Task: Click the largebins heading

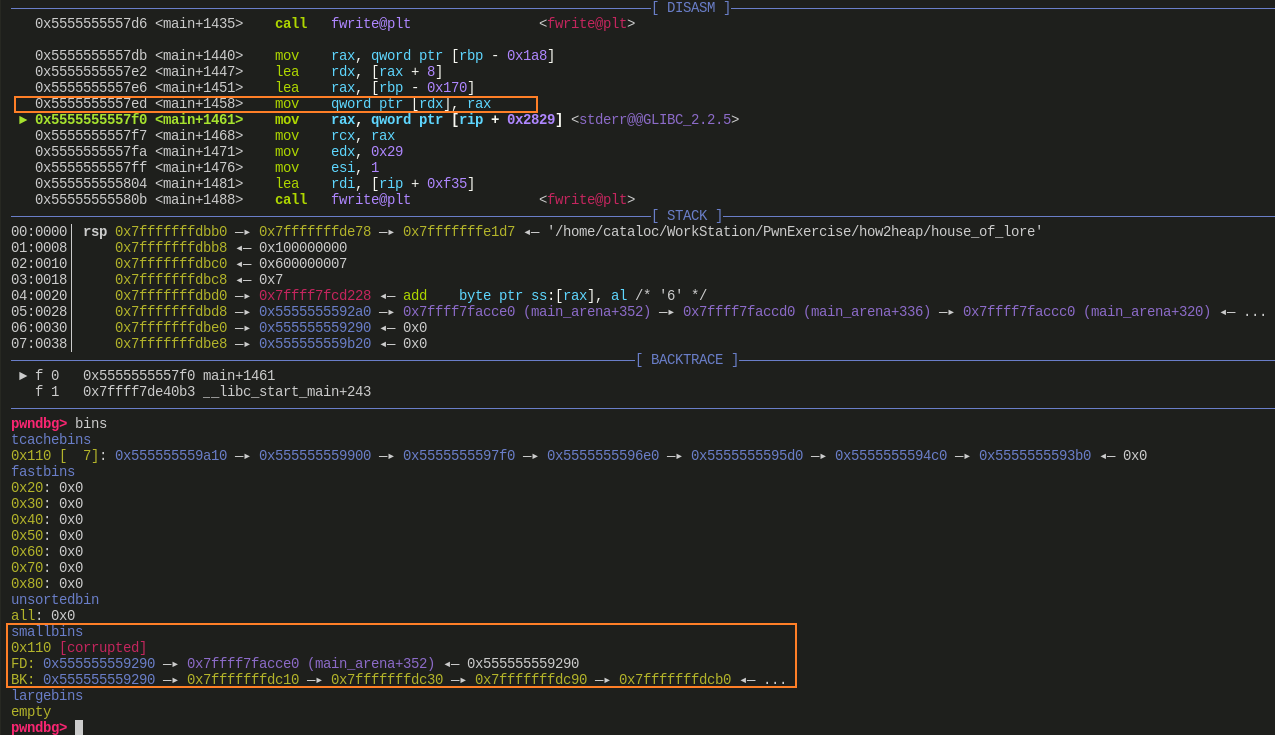Action: coord(47,696)
